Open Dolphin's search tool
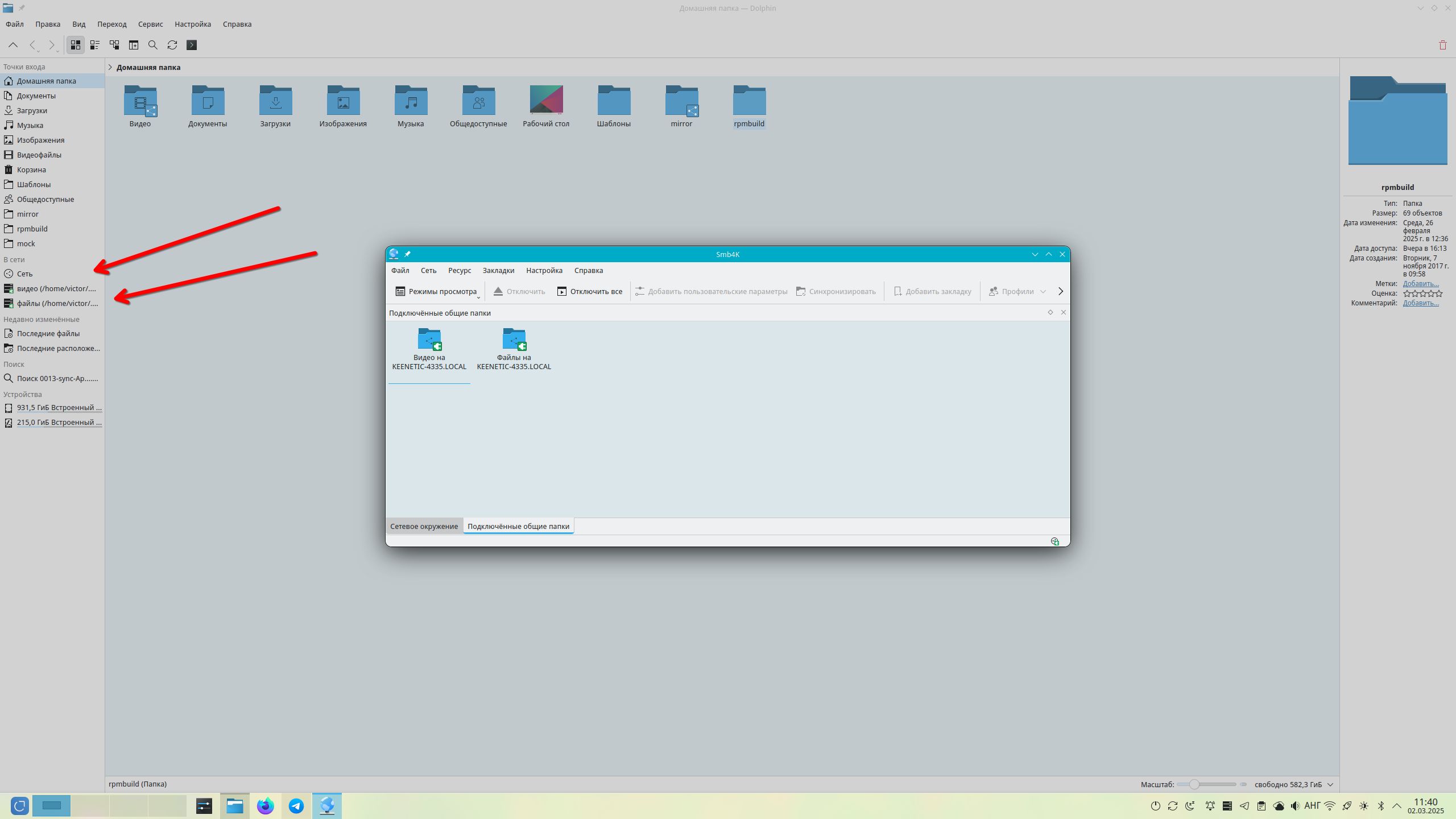1456x819 pixels. pyautogui.click(x=153, y=45)
